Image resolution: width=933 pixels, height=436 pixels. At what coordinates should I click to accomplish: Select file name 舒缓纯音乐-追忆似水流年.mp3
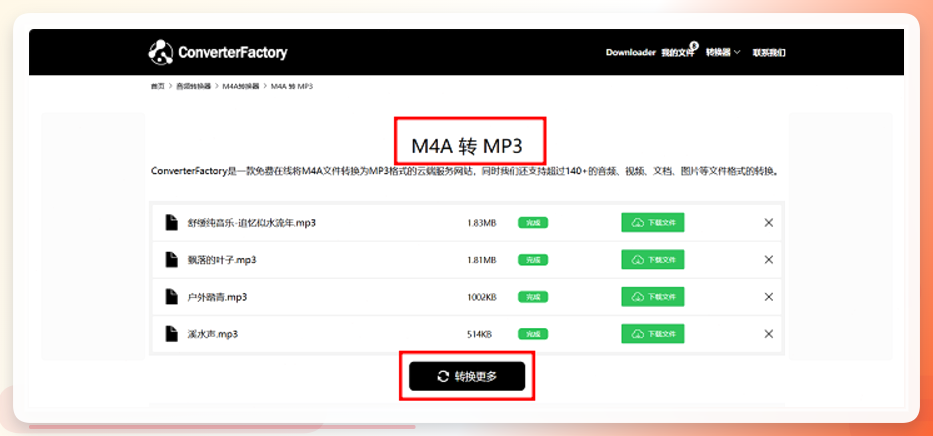click(252, 222)
